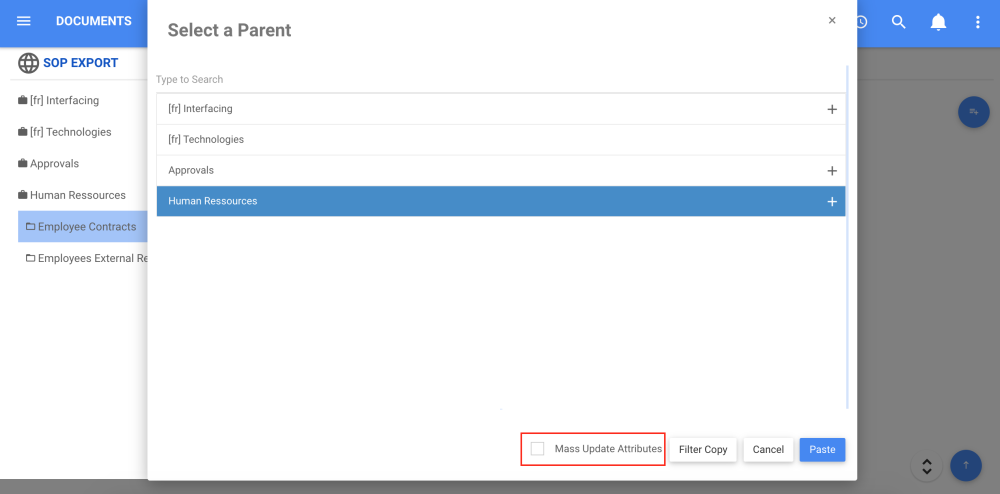1000x494 pixels.
Task: Click the round add-to-list button
Action: (x=973, y=112)
